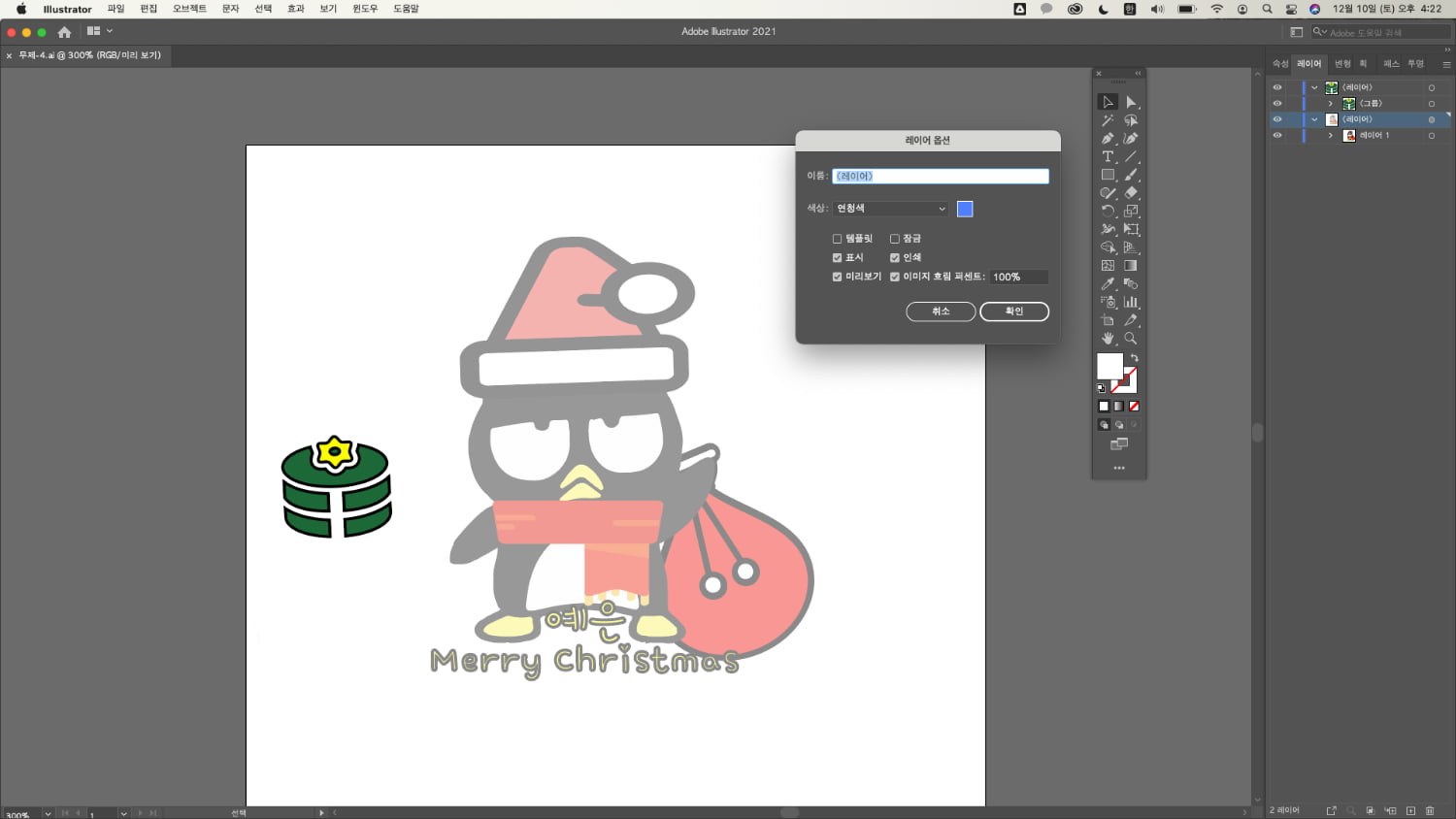Open the artboard number dropdown in status bar
This screenshot has width=1456, height=819.
point(123,813)
